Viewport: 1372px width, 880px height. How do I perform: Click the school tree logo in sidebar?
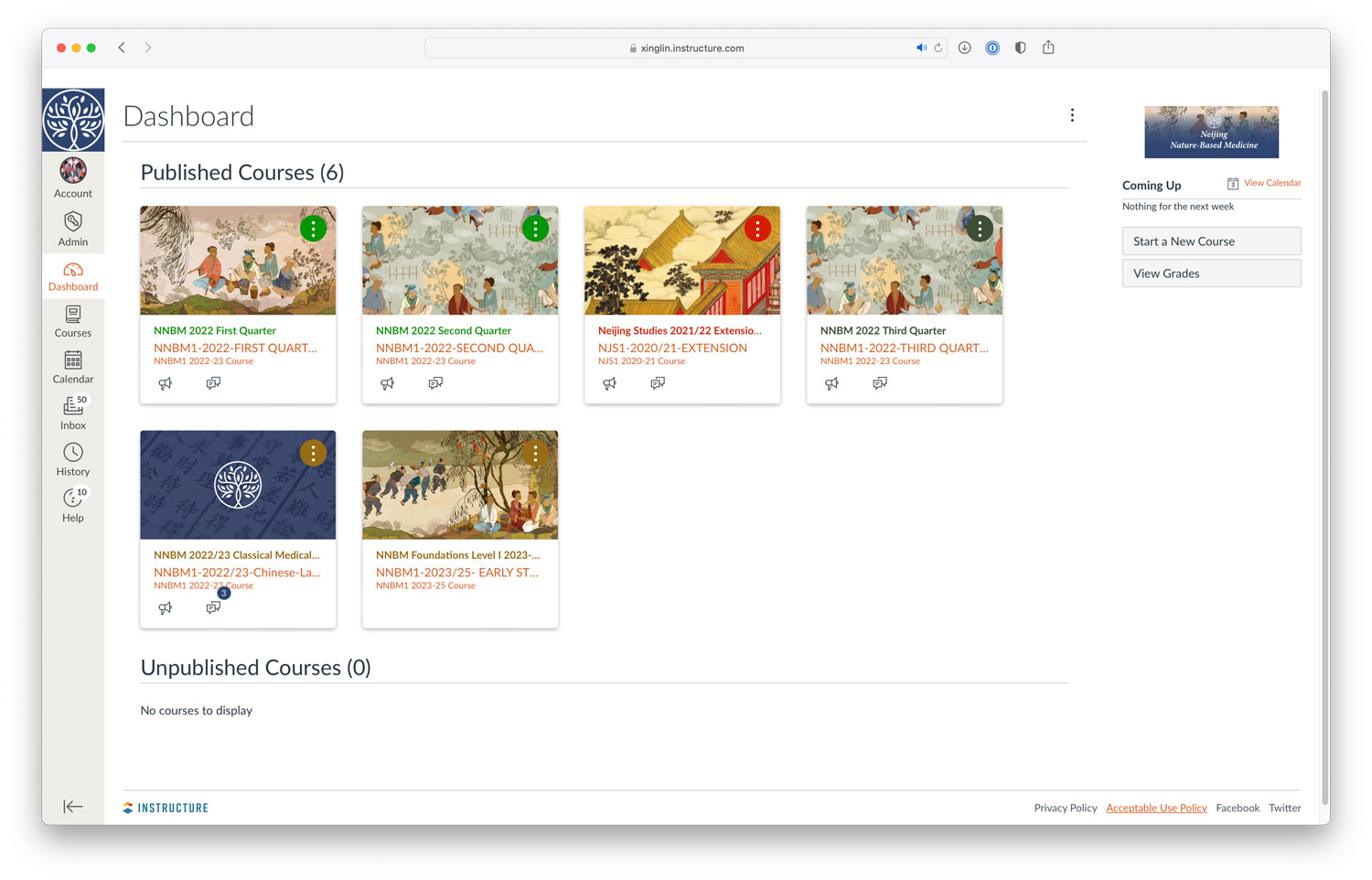click(x=73, y=120)
